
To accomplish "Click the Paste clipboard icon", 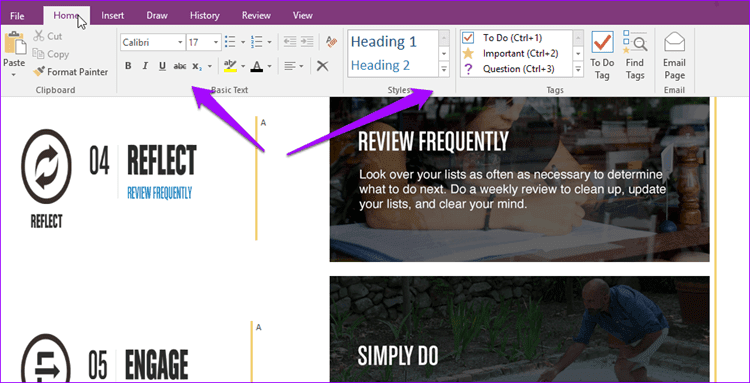I will [15, 44].
